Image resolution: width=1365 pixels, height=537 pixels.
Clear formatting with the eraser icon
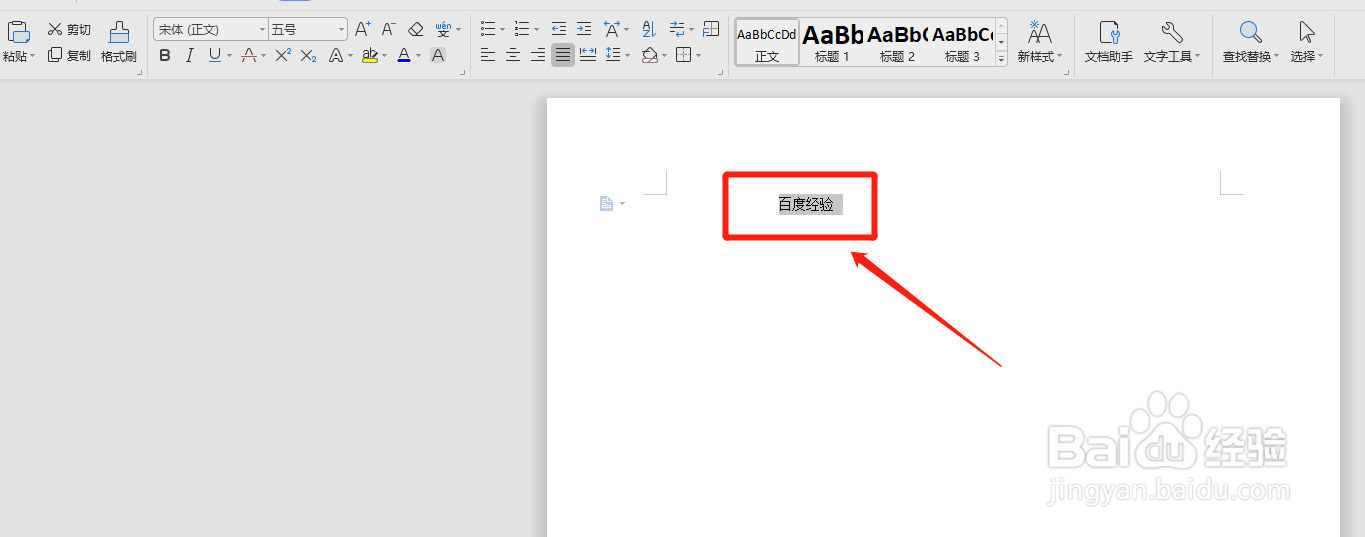pos(416,29)
